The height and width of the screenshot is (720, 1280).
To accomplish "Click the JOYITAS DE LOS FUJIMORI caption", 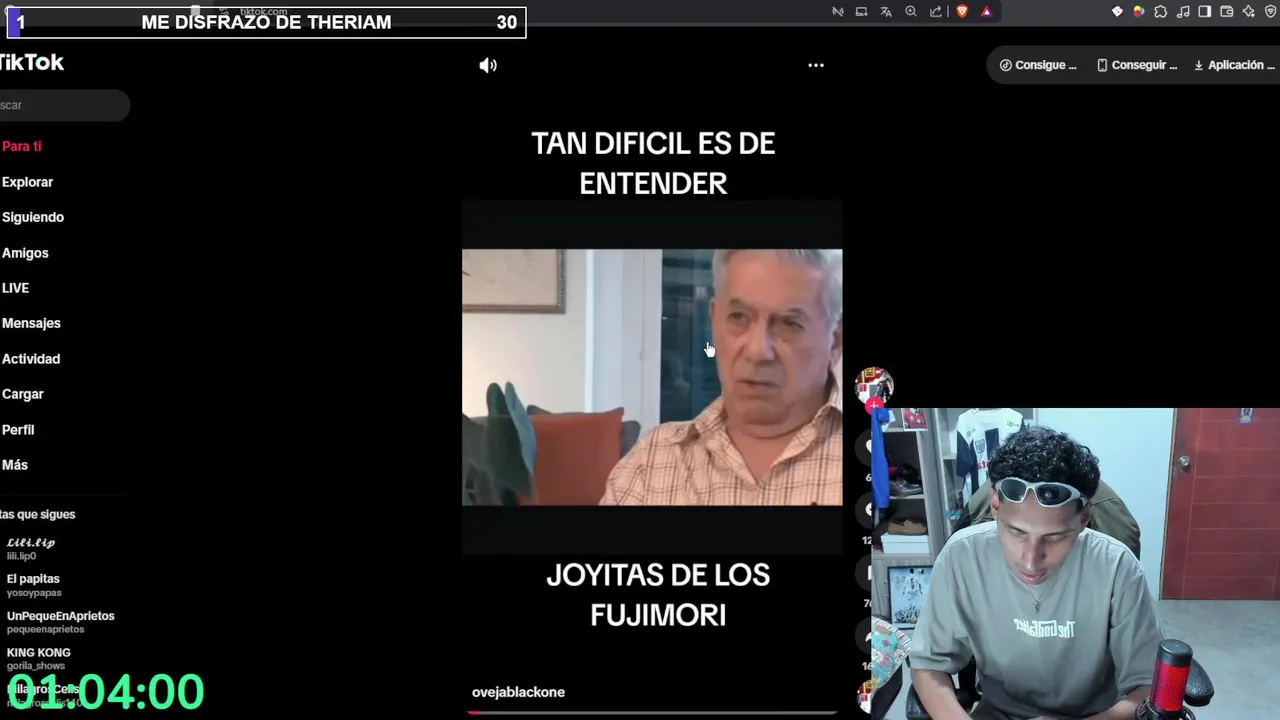I will pyautogui.click(x=658, y=595).
